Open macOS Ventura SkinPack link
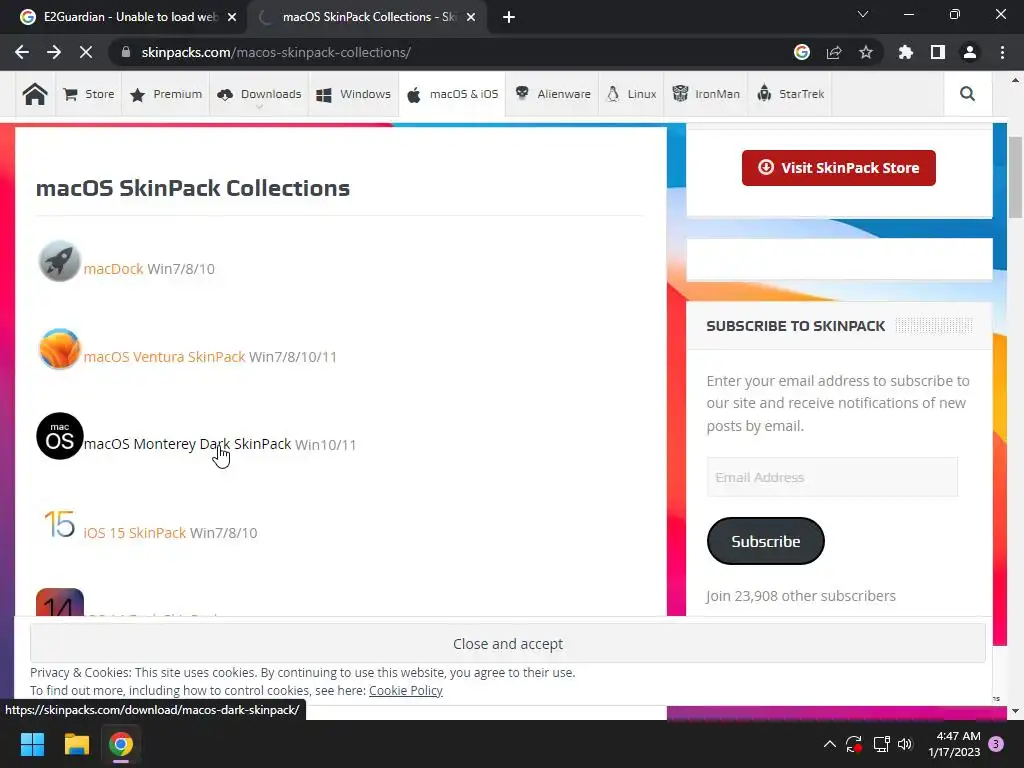Screen dimensions: 1024x768 pyautogui.click(x=164, y=357)
